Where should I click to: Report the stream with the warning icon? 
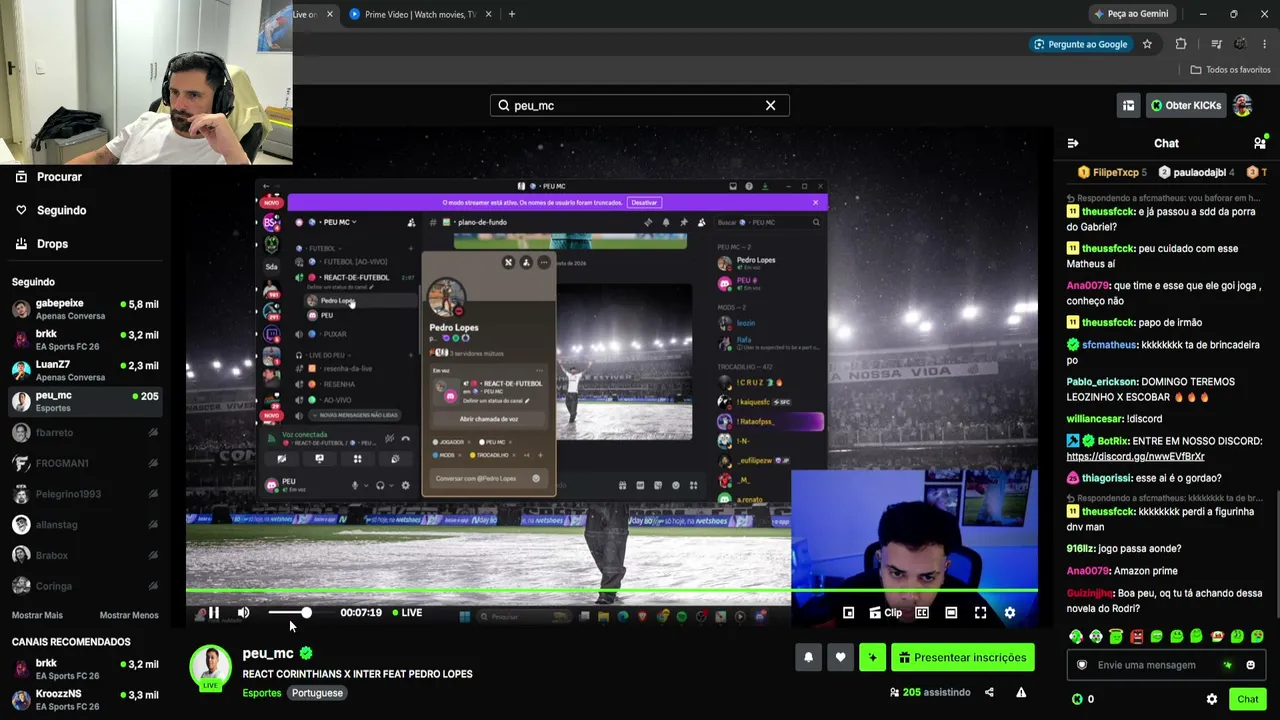pyautogui.click(x=1021, y=692)
